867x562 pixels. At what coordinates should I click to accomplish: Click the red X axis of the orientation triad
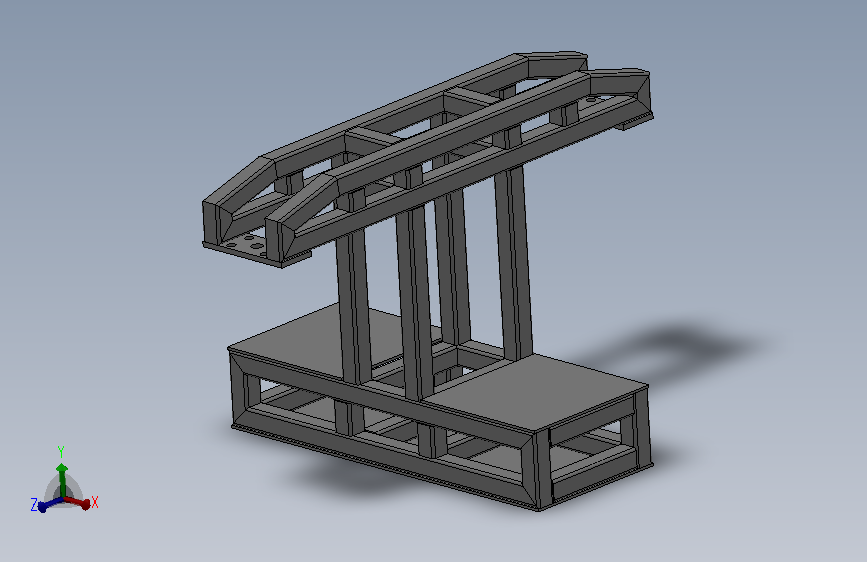77,502
